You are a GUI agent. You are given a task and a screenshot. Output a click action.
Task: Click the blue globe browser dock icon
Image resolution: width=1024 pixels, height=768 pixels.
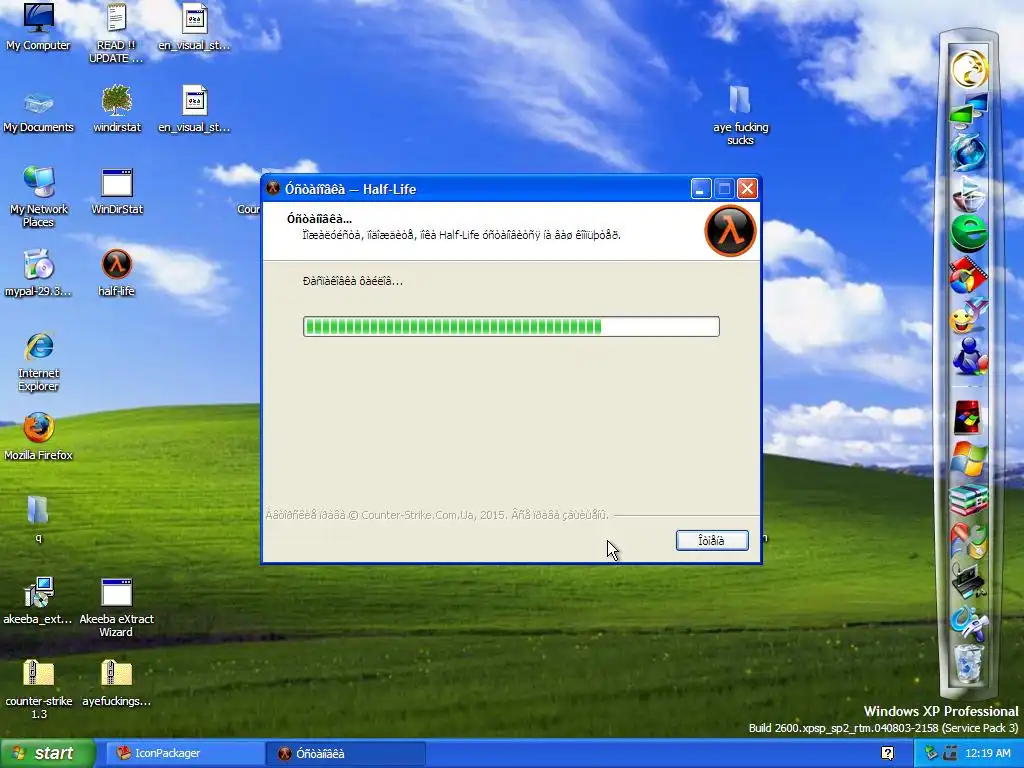[969, 152]
